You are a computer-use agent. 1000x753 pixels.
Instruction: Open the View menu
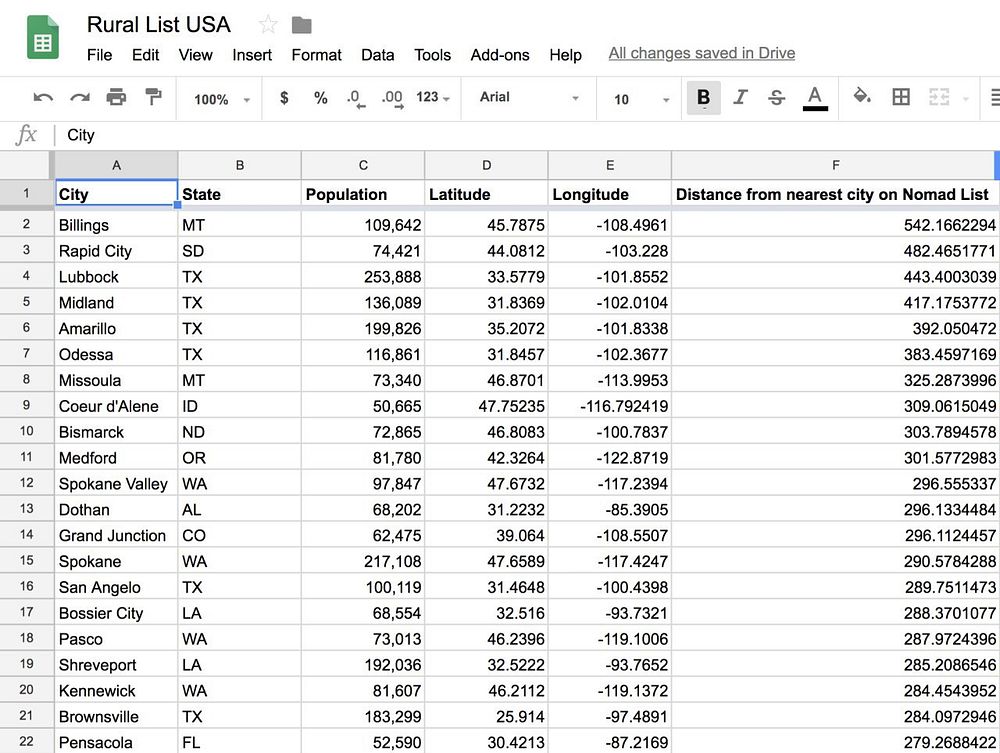(x=195, y=55)
